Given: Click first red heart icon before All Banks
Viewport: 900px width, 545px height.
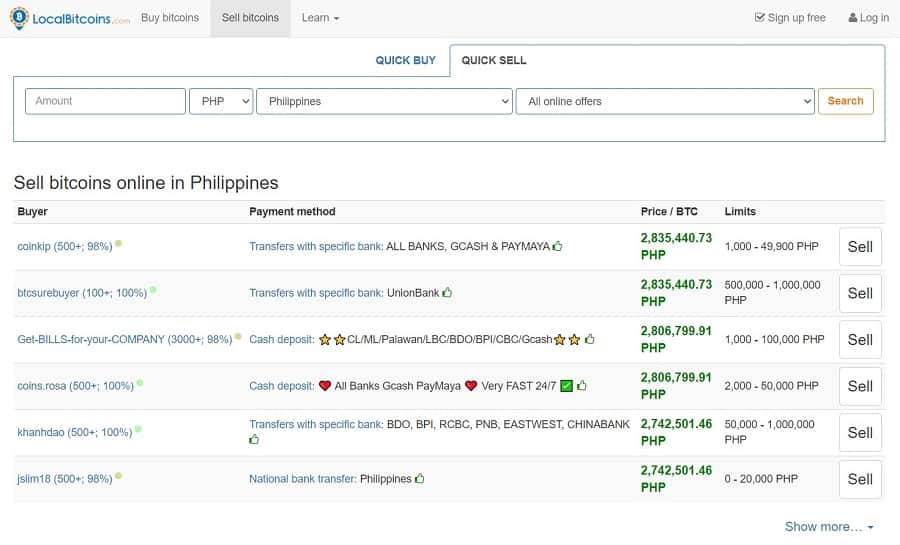Looking at the screenshot, I should click(x=325, y=386).
